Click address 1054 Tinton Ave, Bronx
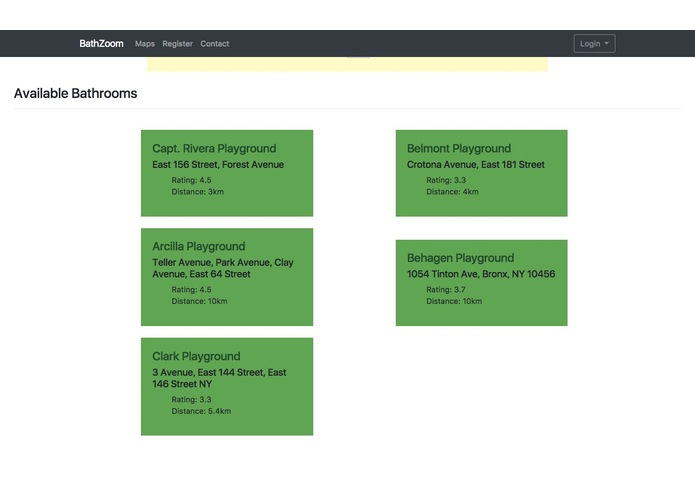The height and width of the screenshot is (494, 695). click(x=481, y=274)
